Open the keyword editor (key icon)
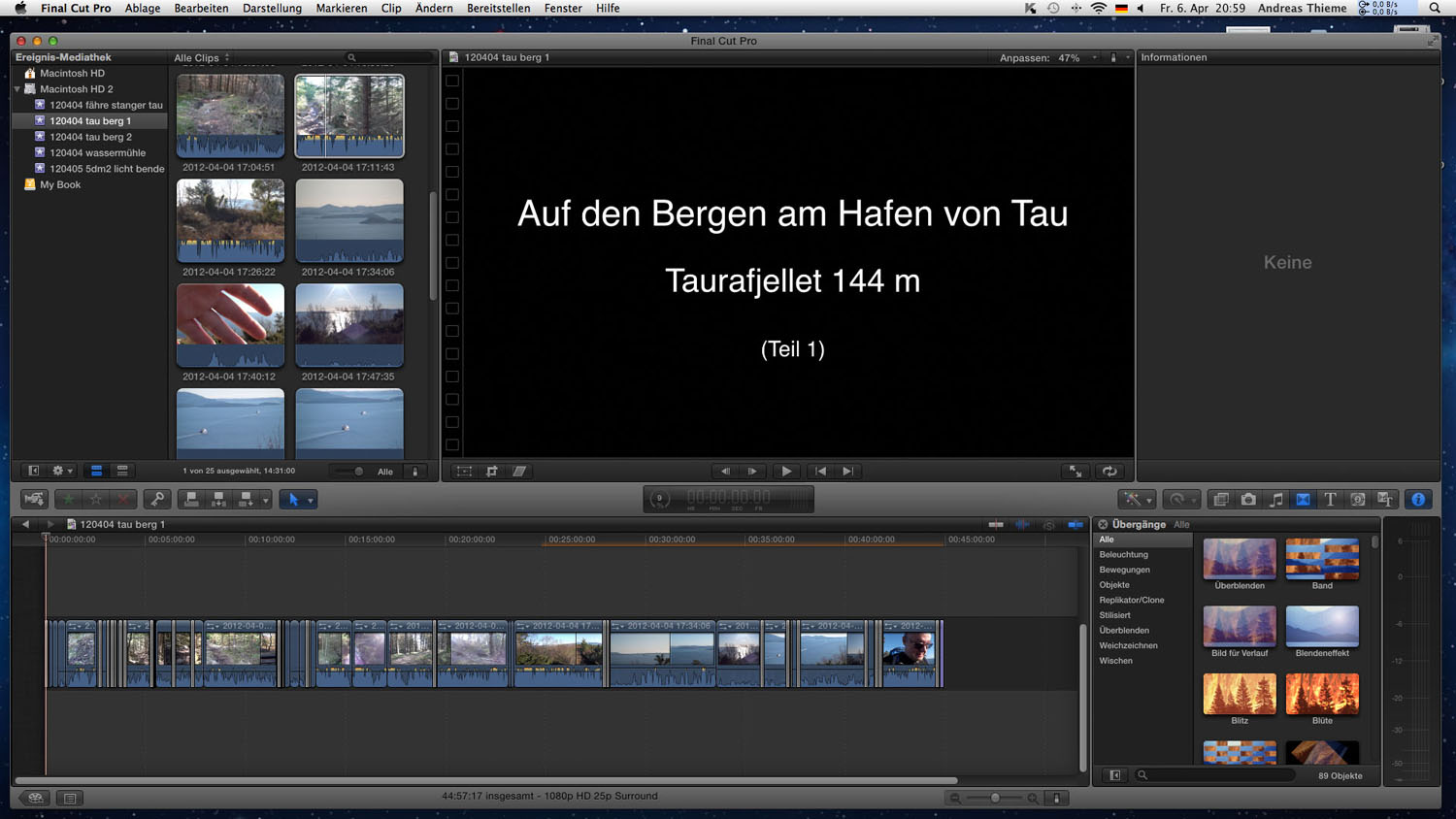The width and height of the screenshot is (1456, 819). pyautogui.click(x=157, y=499)
